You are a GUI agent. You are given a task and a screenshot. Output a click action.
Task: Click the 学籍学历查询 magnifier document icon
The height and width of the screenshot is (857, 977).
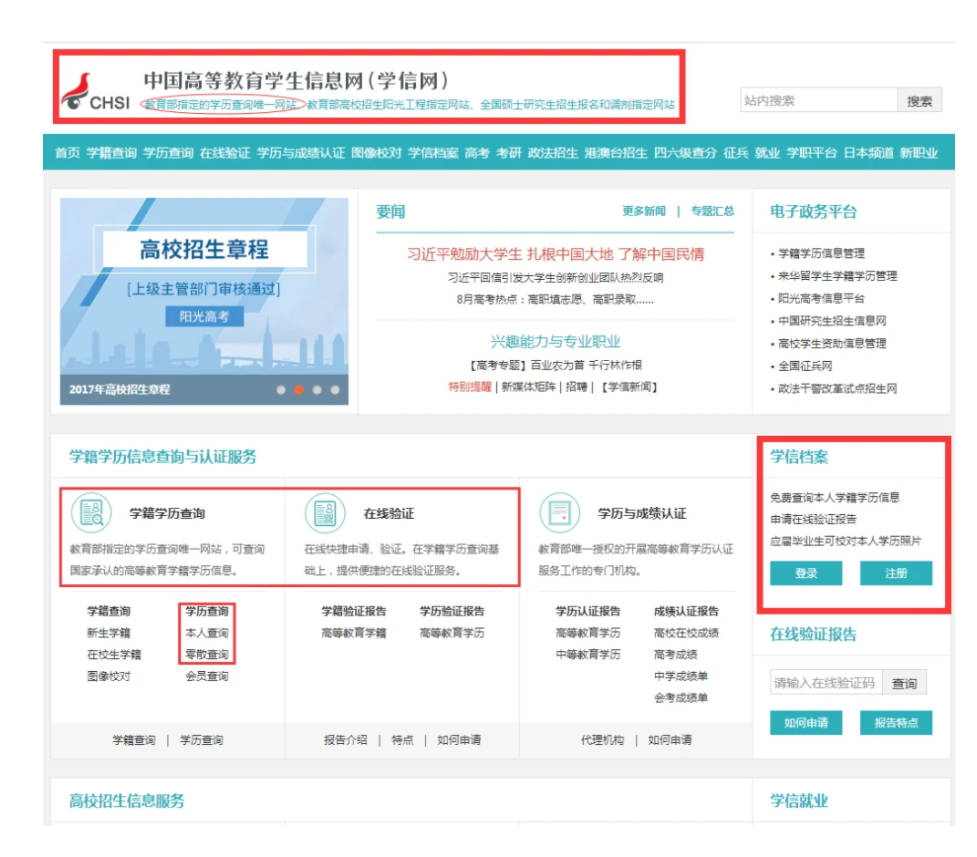coord(90,513)
